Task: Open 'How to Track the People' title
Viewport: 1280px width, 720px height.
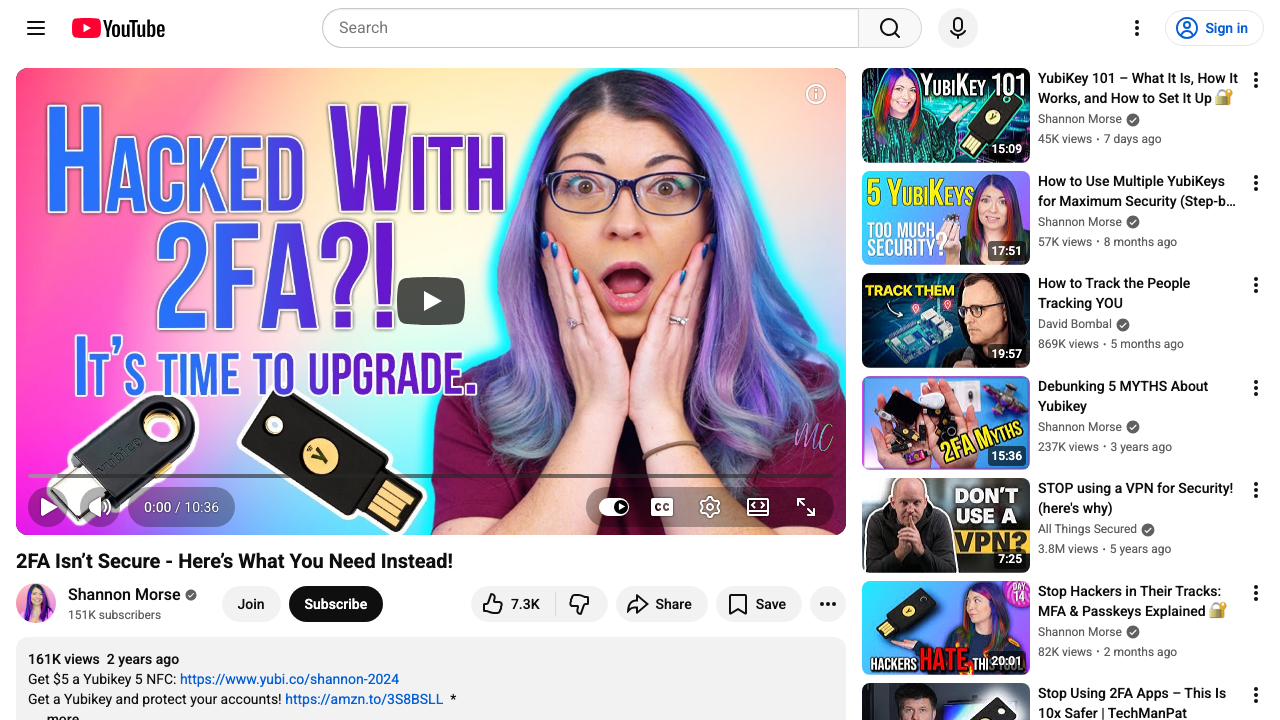Action: 1114,293
